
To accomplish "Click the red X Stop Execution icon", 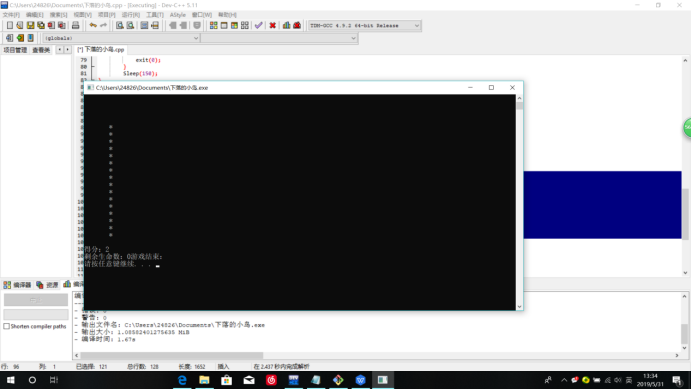I will (273, 26).
